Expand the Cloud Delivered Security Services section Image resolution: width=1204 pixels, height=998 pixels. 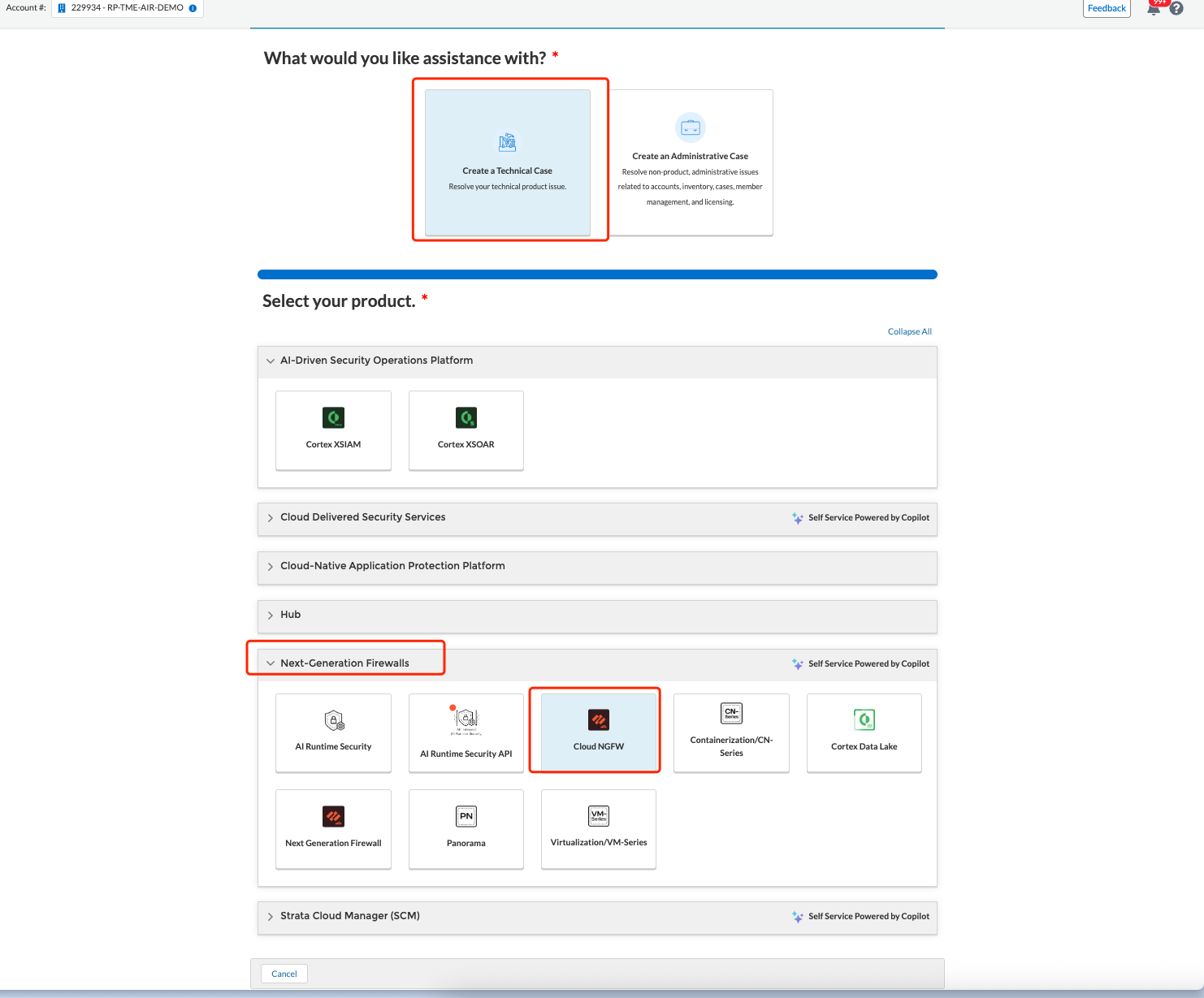[x=271, y=517]
